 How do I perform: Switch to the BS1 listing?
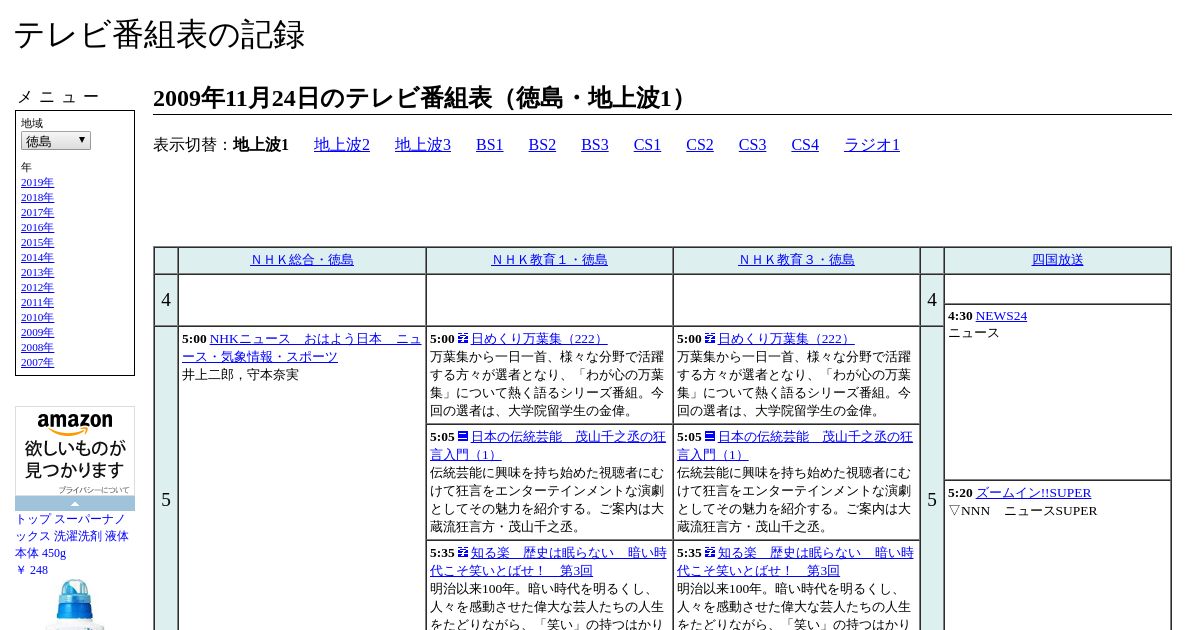pos(490,145)
